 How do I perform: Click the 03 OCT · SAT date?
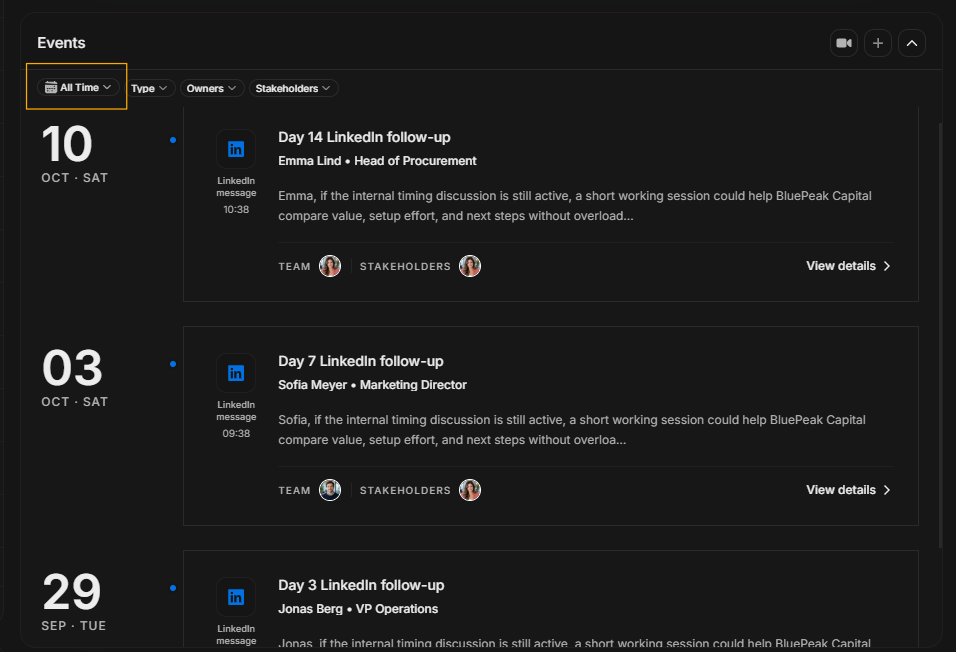74,377
